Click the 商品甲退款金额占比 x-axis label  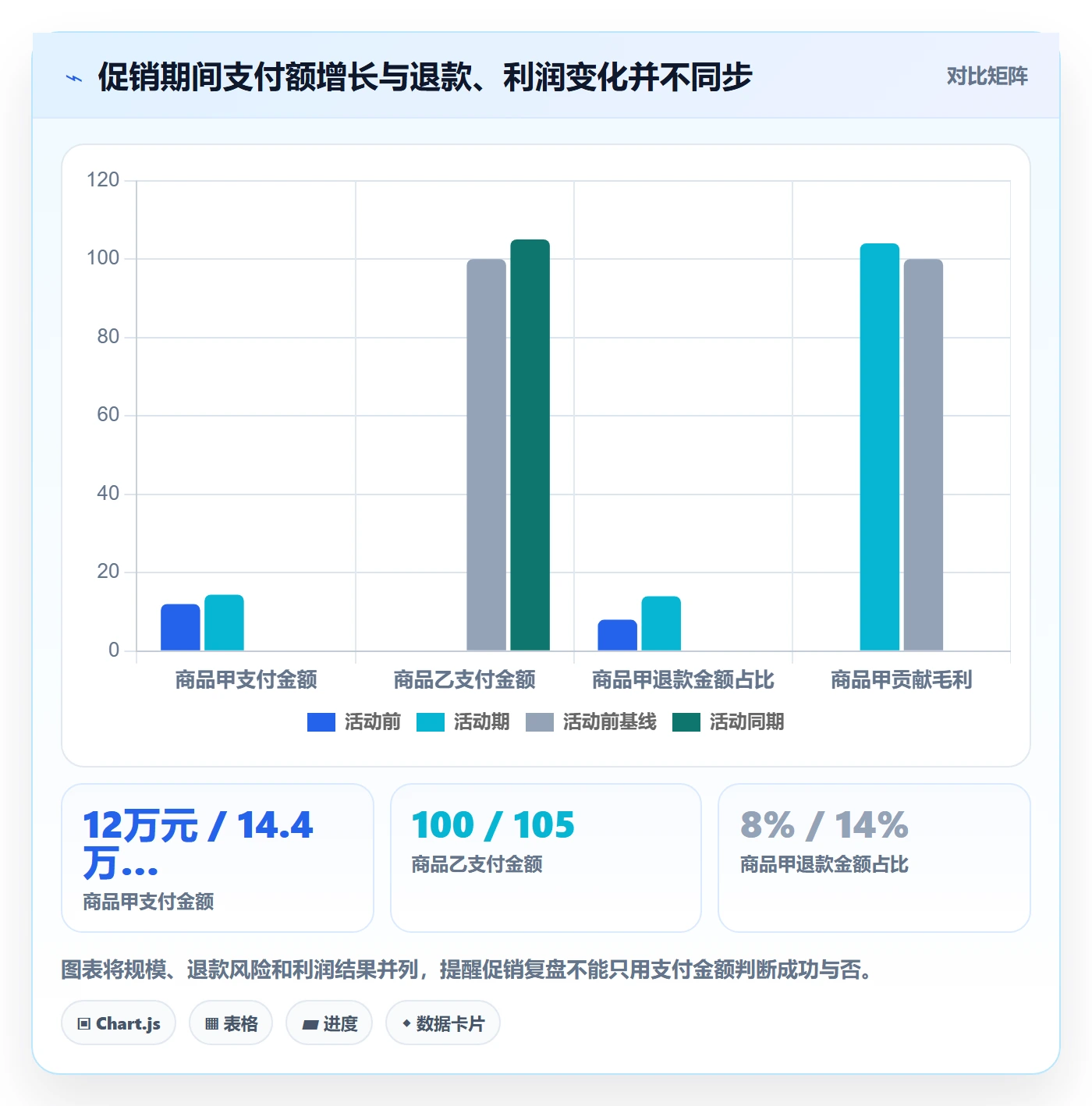(682, 680)
